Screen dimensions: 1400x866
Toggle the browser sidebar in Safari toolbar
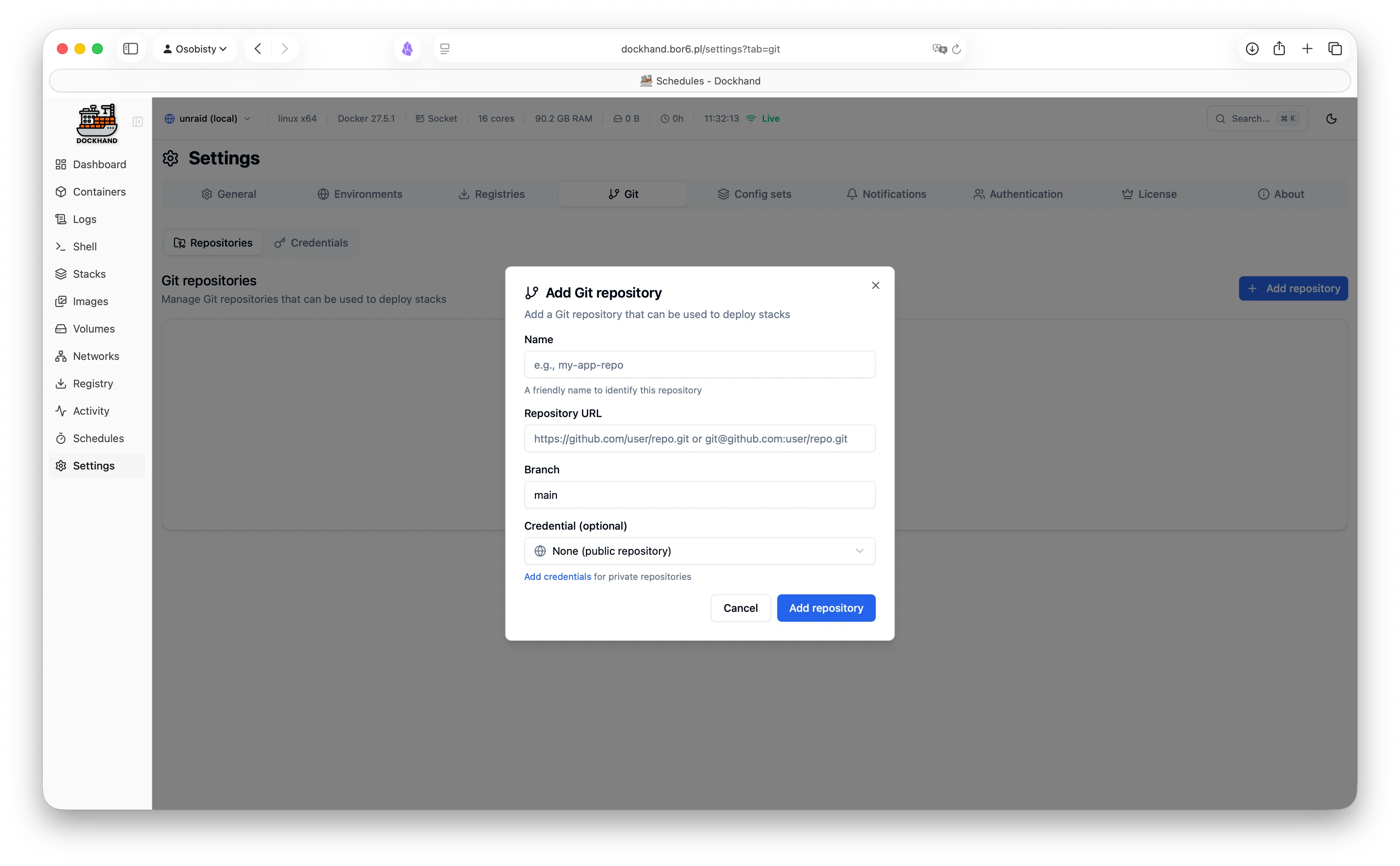coord(130,49)
